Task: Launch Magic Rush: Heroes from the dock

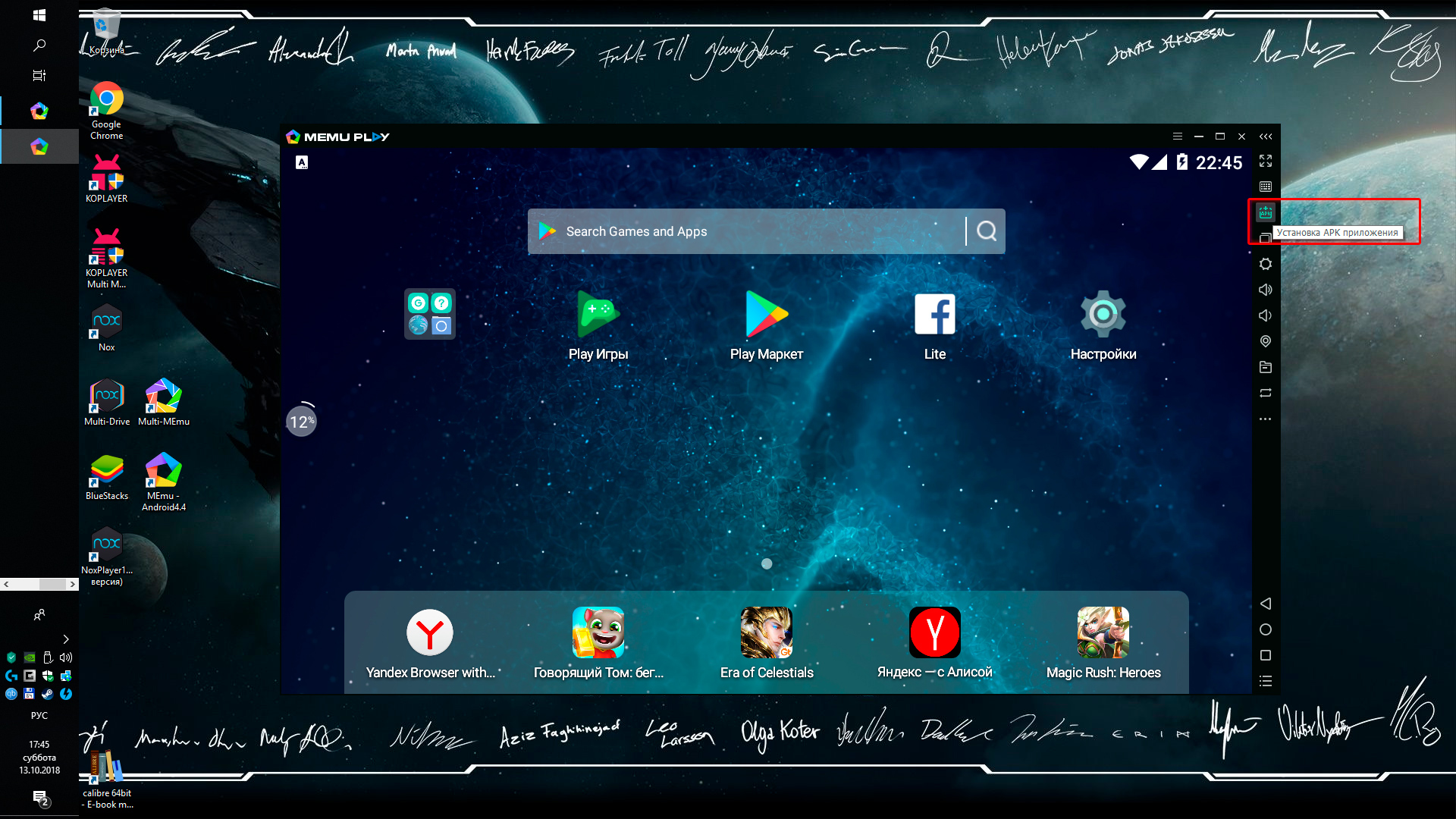Action: [x=1103, y=643]
